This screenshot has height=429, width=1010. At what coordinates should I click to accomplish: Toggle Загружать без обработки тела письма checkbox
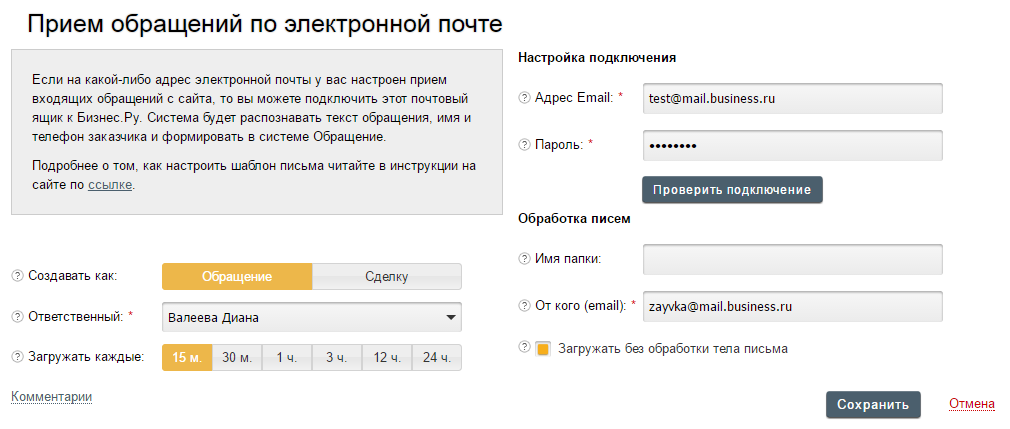(543, 349)
